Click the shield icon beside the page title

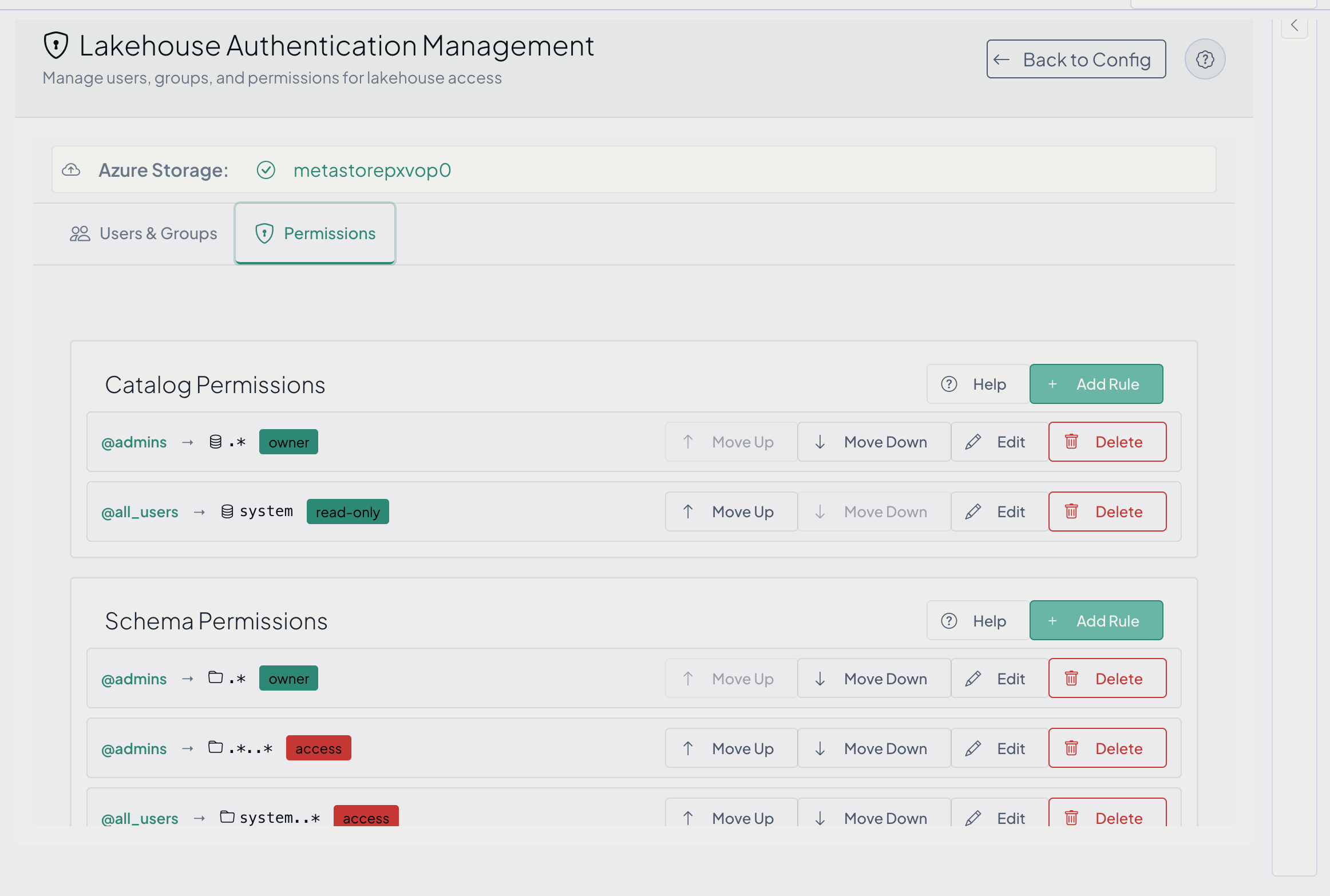(x=56, y=45)
